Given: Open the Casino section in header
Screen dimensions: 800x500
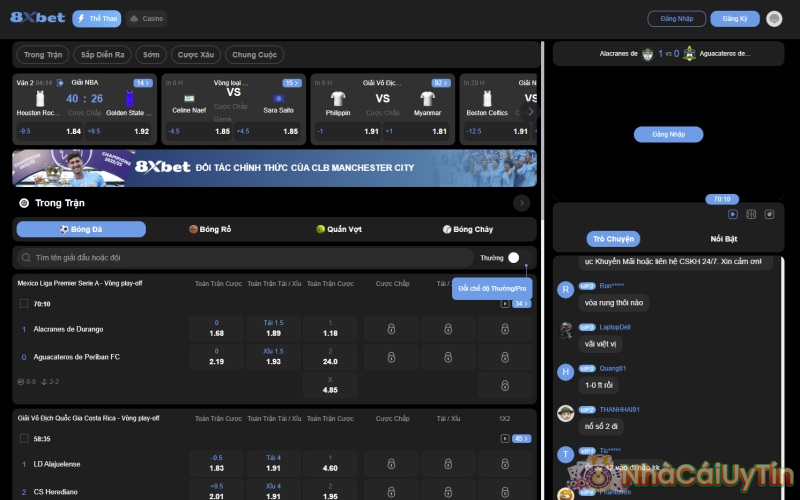Looking at the screenshot, I should tap(147, 19).
